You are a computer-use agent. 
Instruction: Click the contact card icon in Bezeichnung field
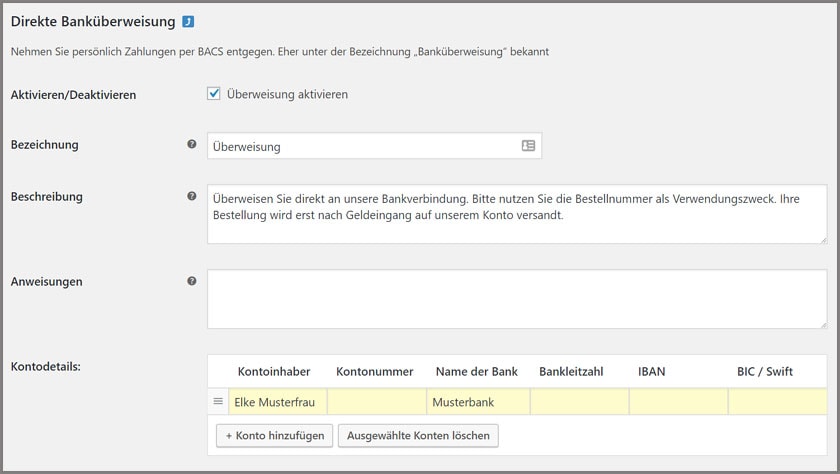(528, 146)
